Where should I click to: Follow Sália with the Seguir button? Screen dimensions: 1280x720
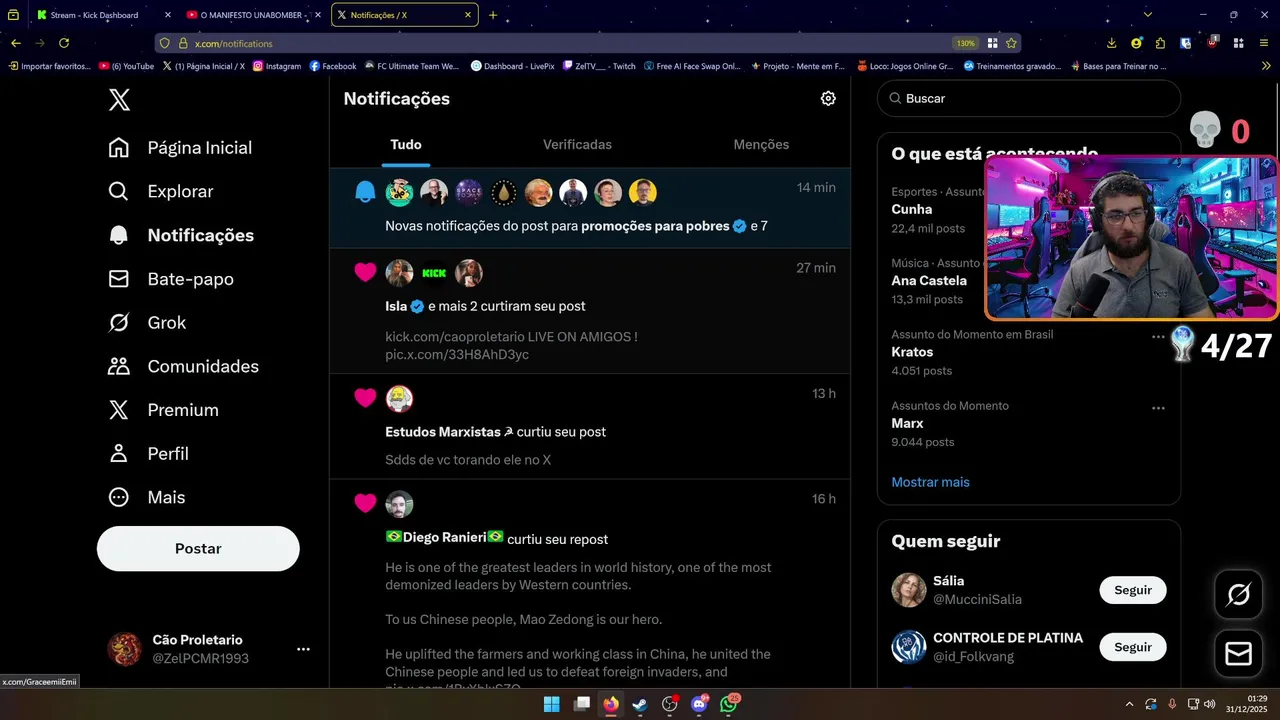click(1133, 590)
